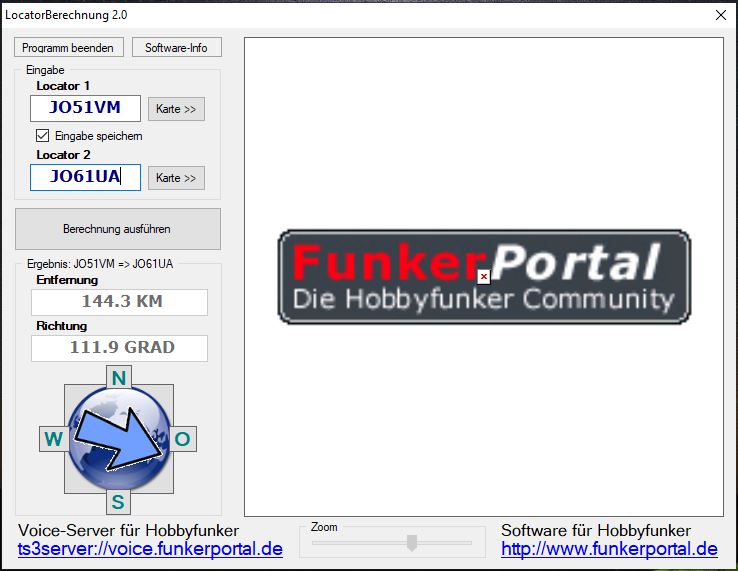Click the N compass marker

pyautogui.click(x=119, y=378)
